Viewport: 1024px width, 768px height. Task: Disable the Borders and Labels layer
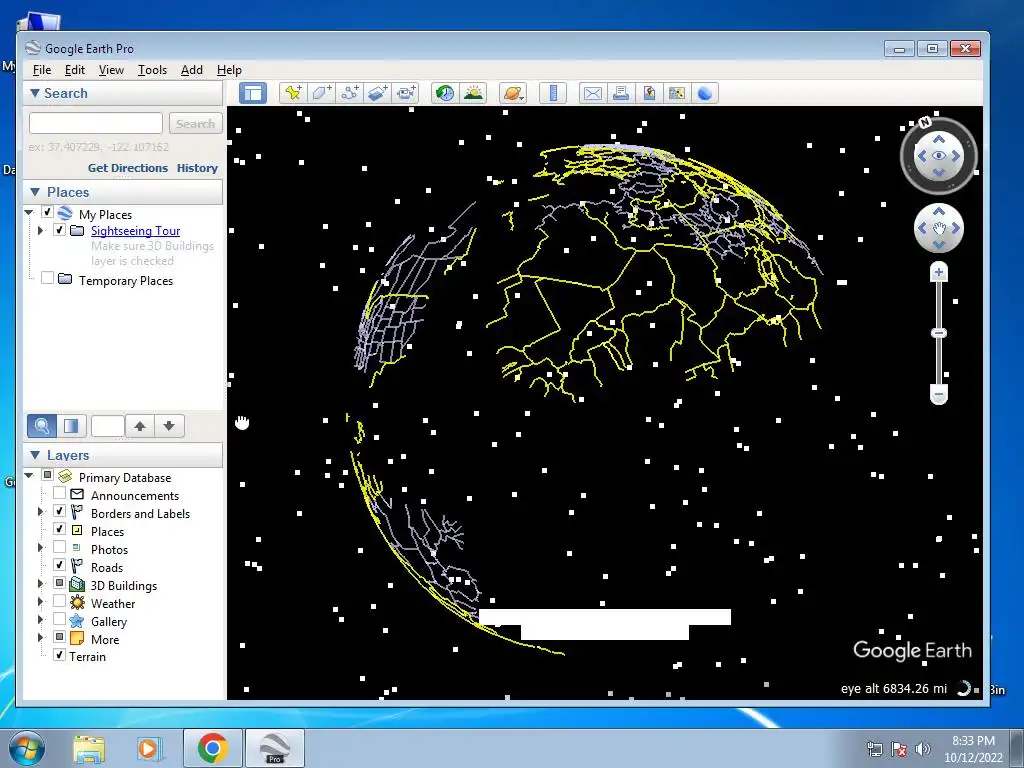point(59,511)
